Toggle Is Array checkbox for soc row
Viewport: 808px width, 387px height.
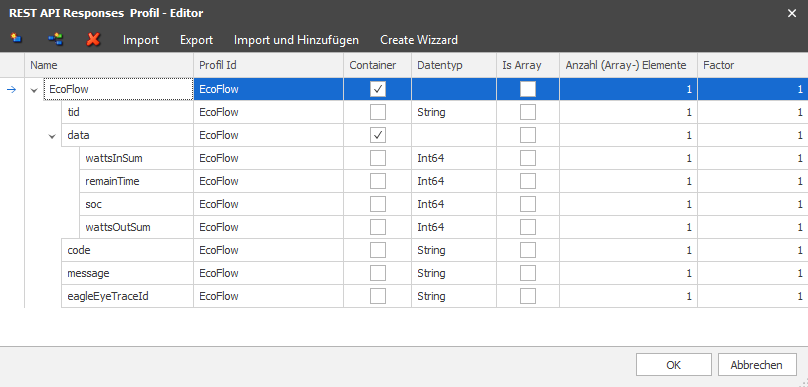[x=528, y=204]
